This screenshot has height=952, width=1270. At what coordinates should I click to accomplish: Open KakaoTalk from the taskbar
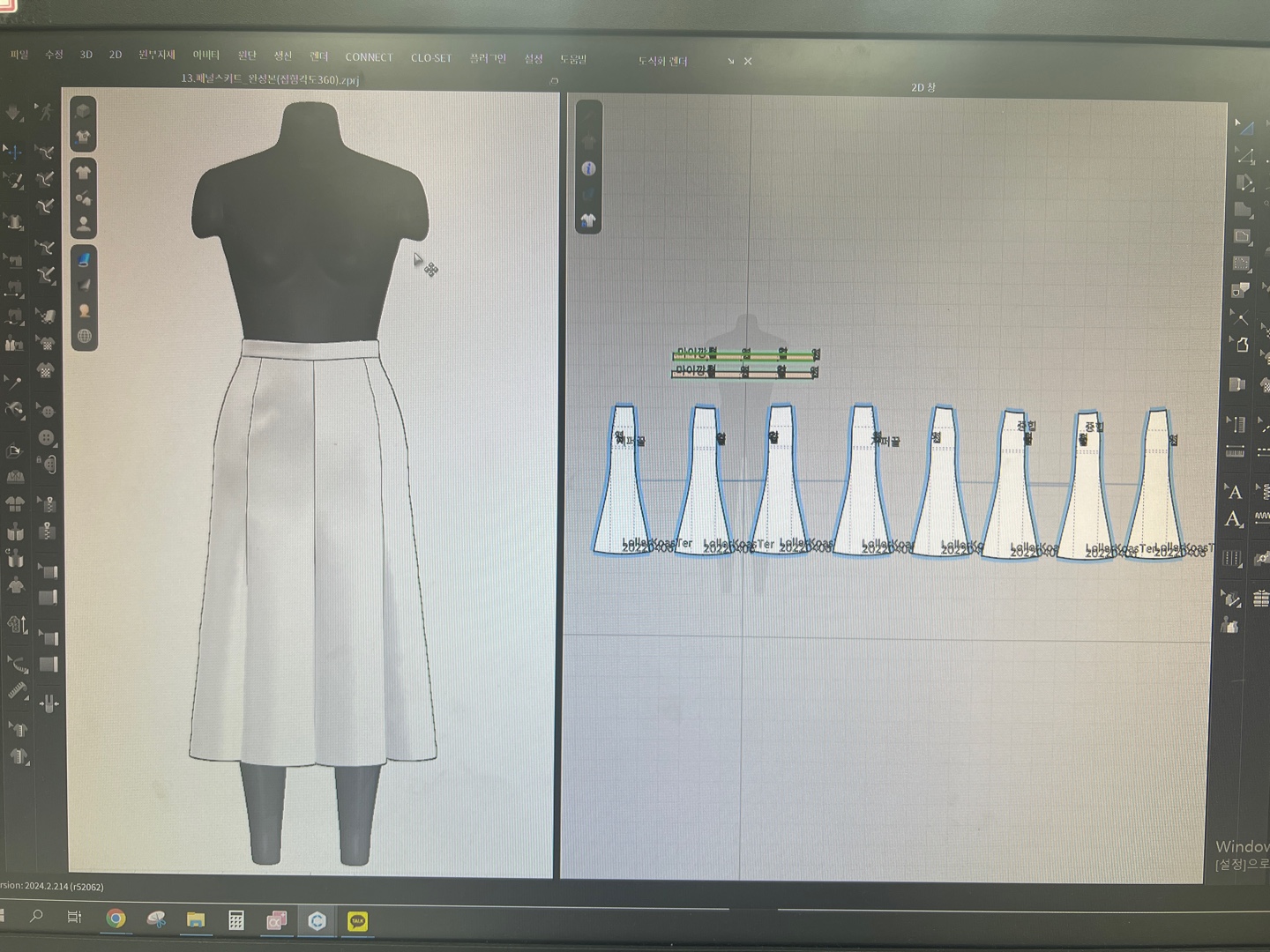[357, 921]
